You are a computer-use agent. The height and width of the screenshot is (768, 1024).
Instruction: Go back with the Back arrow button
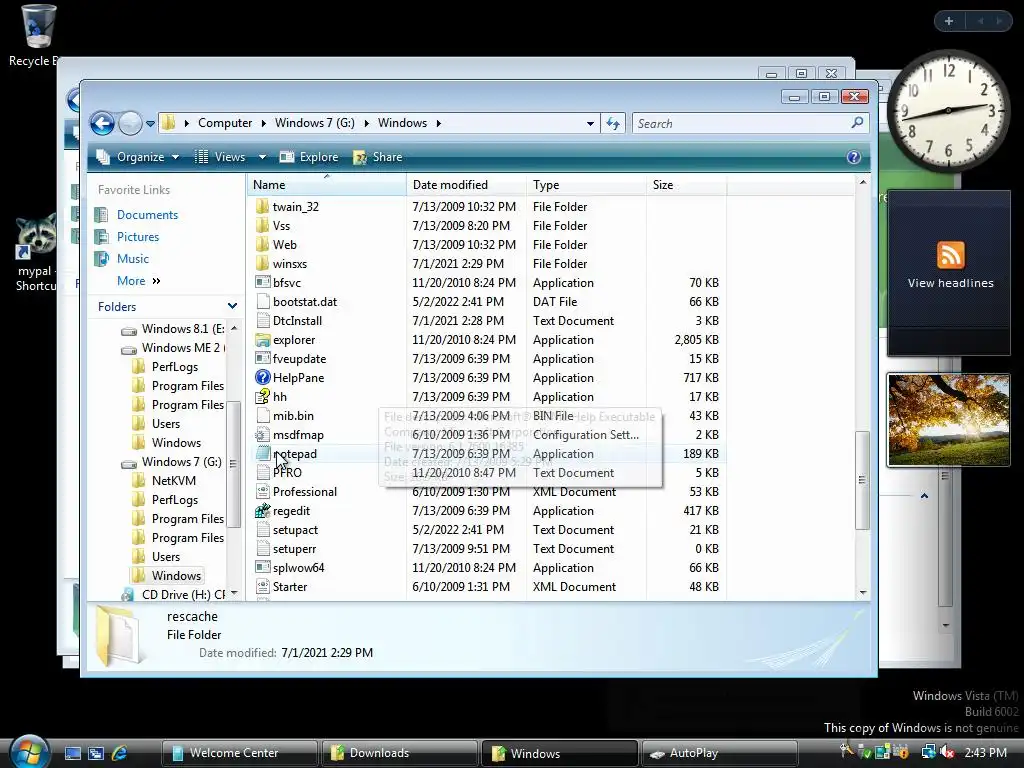(x=103, y=123)
